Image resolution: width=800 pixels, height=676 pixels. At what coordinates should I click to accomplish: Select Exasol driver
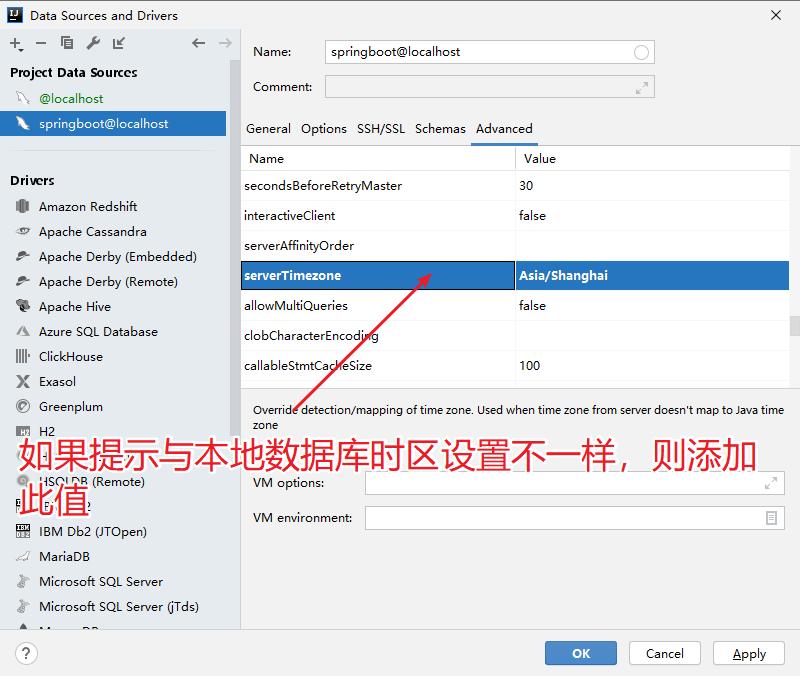coord(57,382)
